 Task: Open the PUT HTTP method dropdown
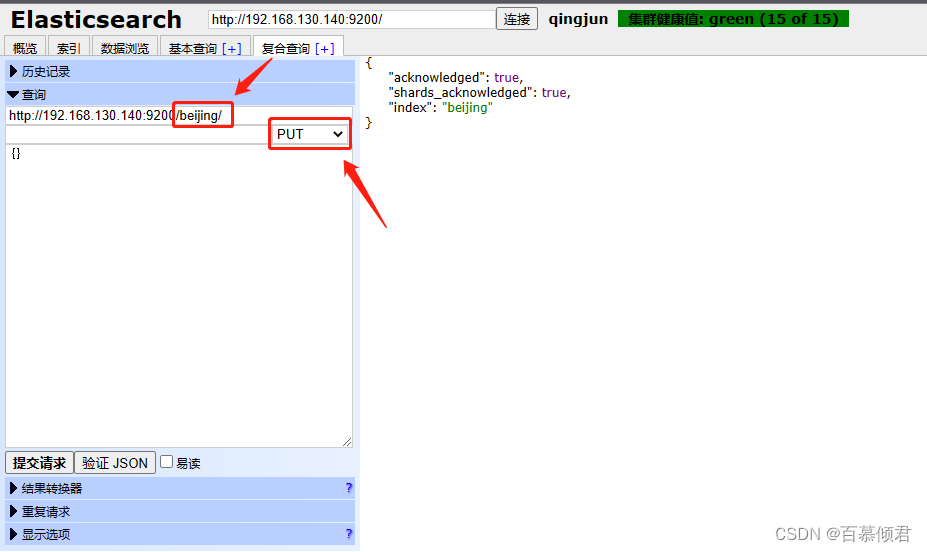point(310,134)
